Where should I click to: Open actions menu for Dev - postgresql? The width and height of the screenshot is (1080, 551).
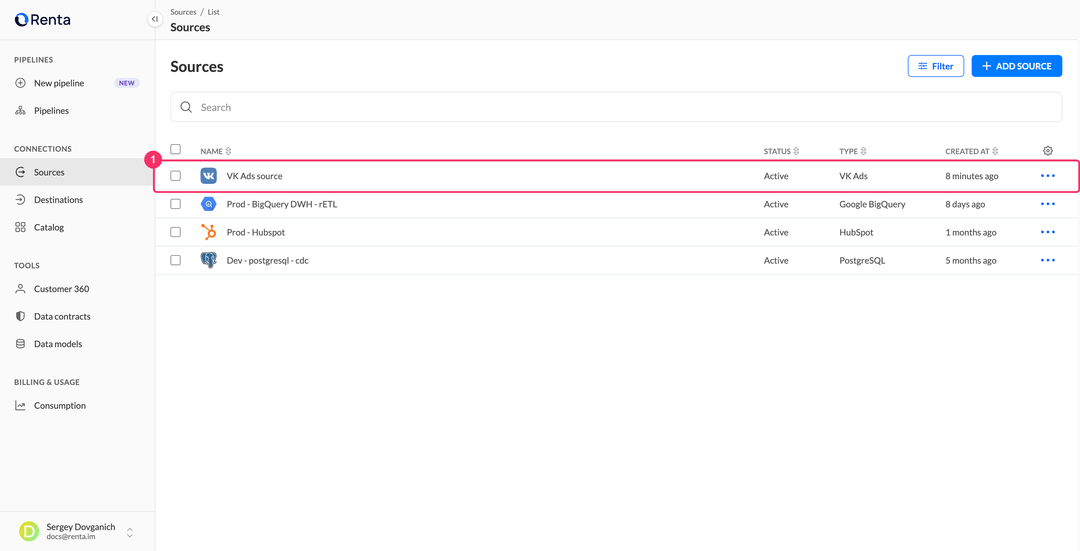click(x=1048, y=260)
